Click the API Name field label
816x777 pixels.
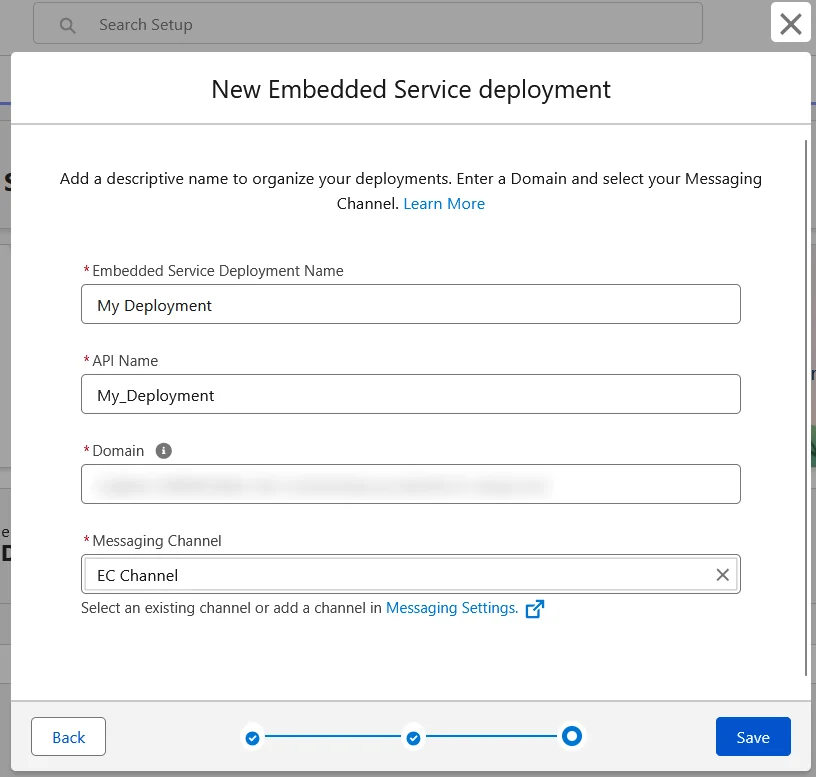pos(125,361)
